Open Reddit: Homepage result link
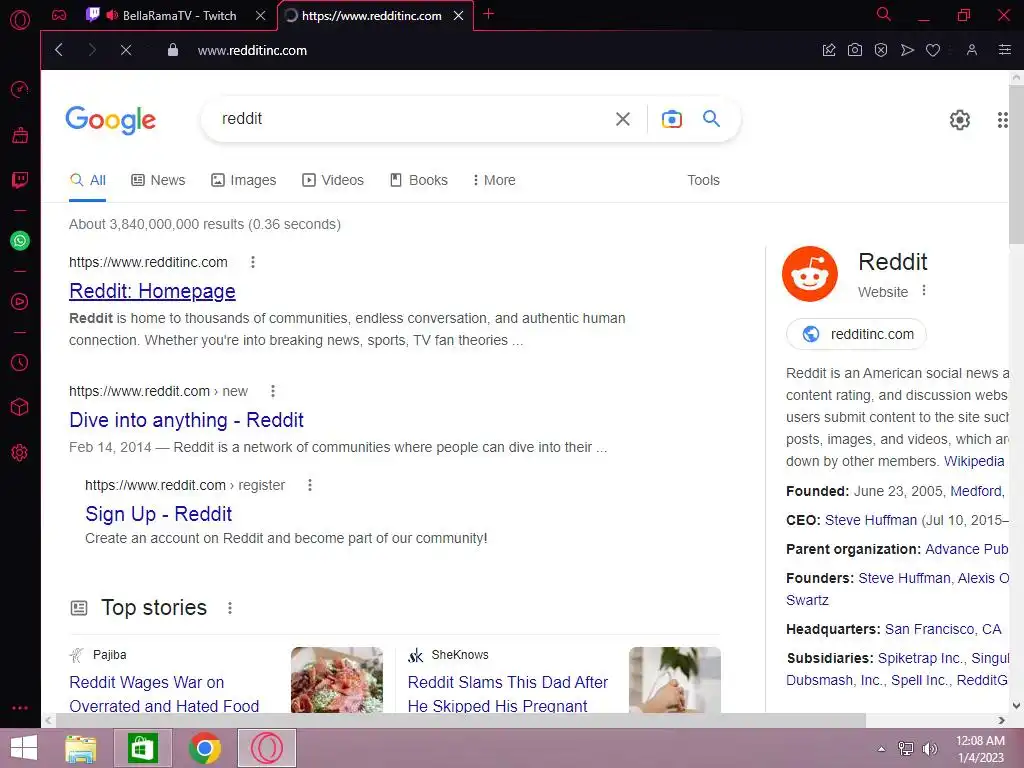1024x768 pixels. click(x=152, y=291)
